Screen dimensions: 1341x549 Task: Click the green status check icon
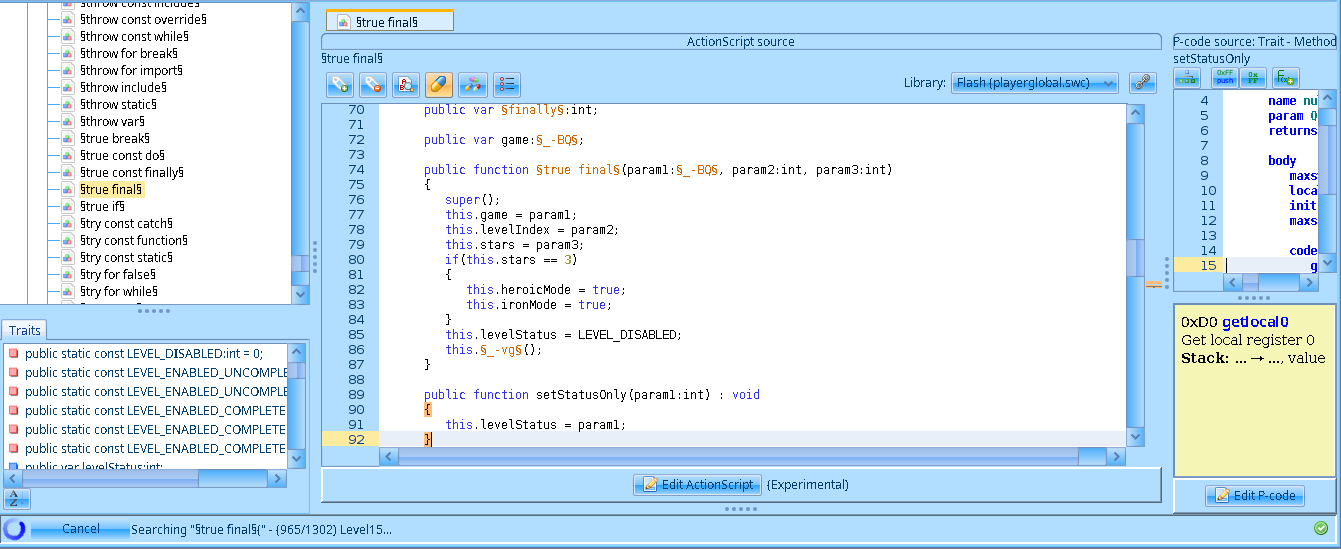coord(1321,528)
